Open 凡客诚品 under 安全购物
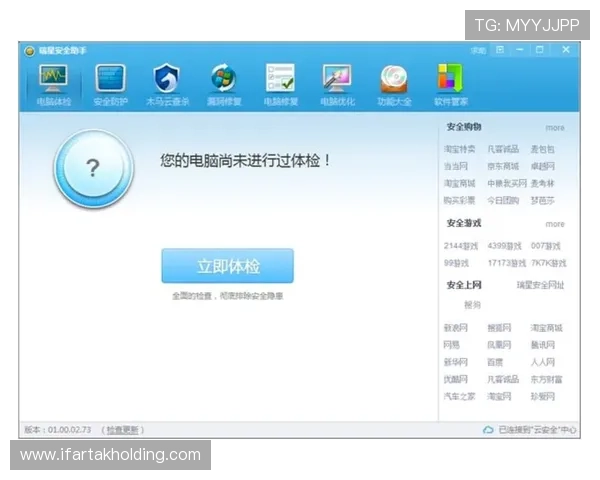 [x=503, y=149]
